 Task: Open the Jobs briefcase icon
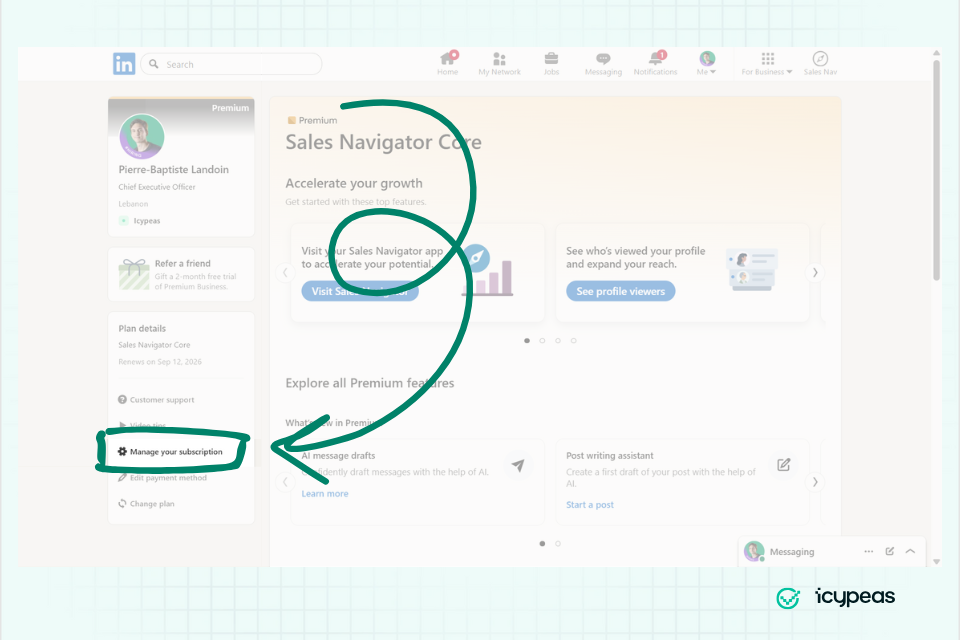tap(551, 63)
